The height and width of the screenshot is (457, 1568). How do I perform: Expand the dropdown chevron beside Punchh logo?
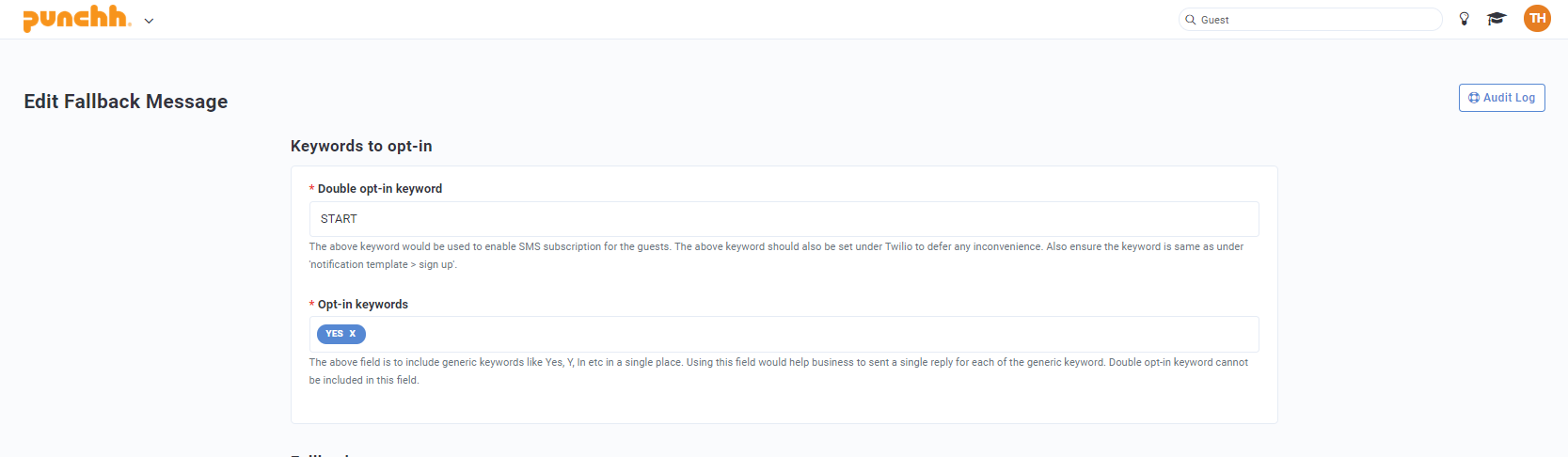point(149,21)
